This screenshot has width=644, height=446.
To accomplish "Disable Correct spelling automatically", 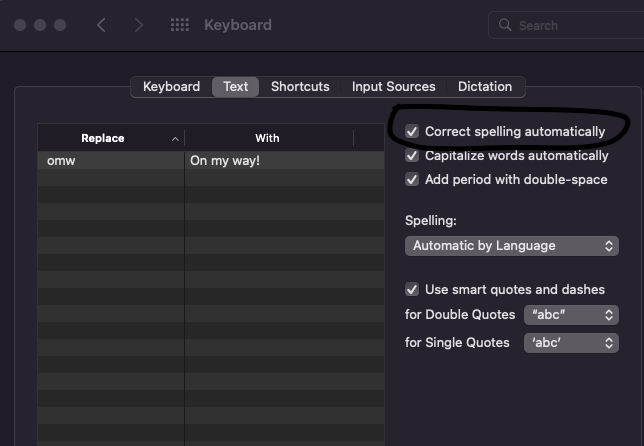I will [x=412, y=131].
